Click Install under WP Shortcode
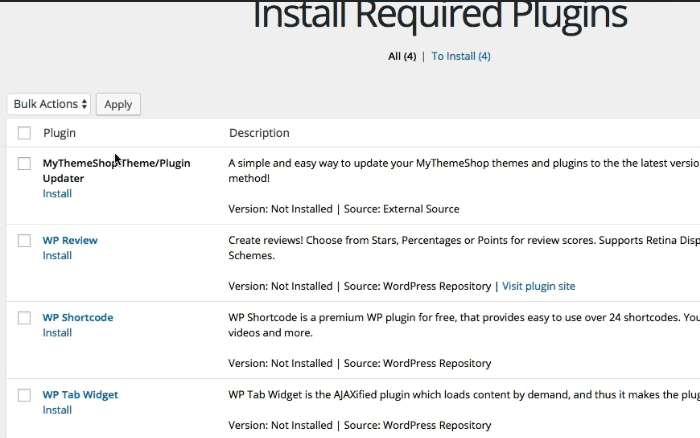This screenshot has height=438, width=700. pyautogui.click(x=57, y=333)
